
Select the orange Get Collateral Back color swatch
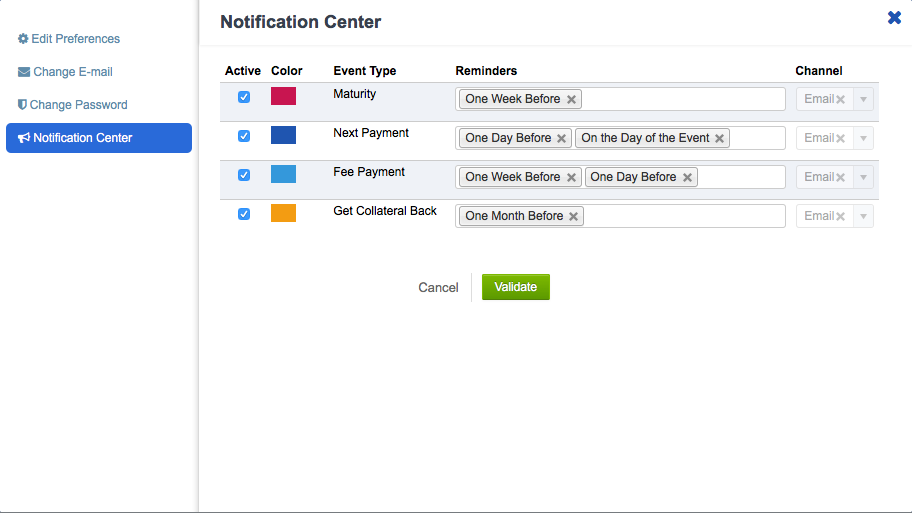point(283,213)
